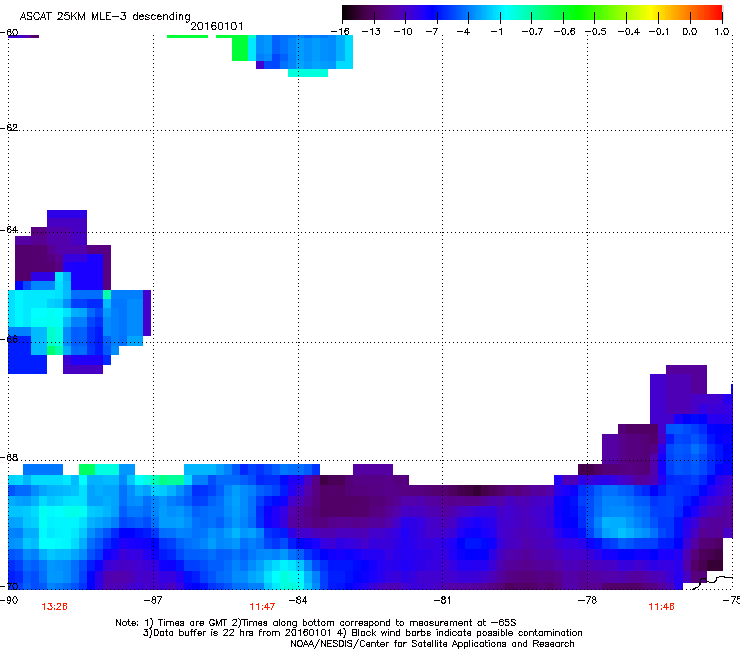Click the -60 latitude axis label
This screenshot has width=740, height=650.
pos(9,33)
